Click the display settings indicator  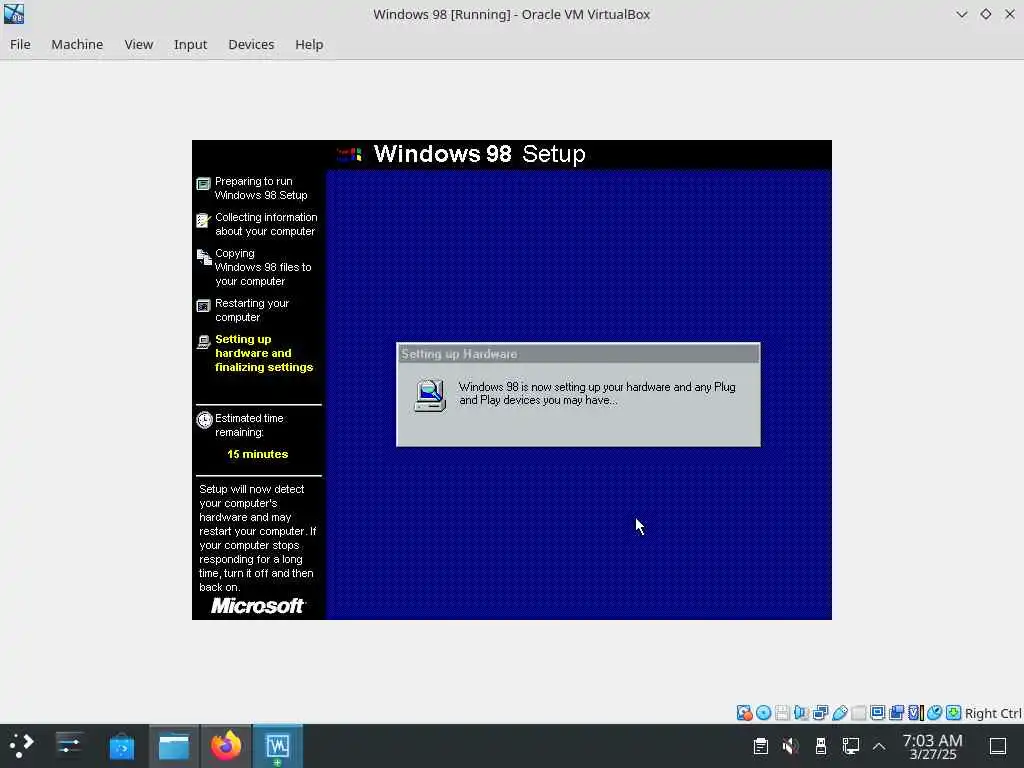pos(877,712)
